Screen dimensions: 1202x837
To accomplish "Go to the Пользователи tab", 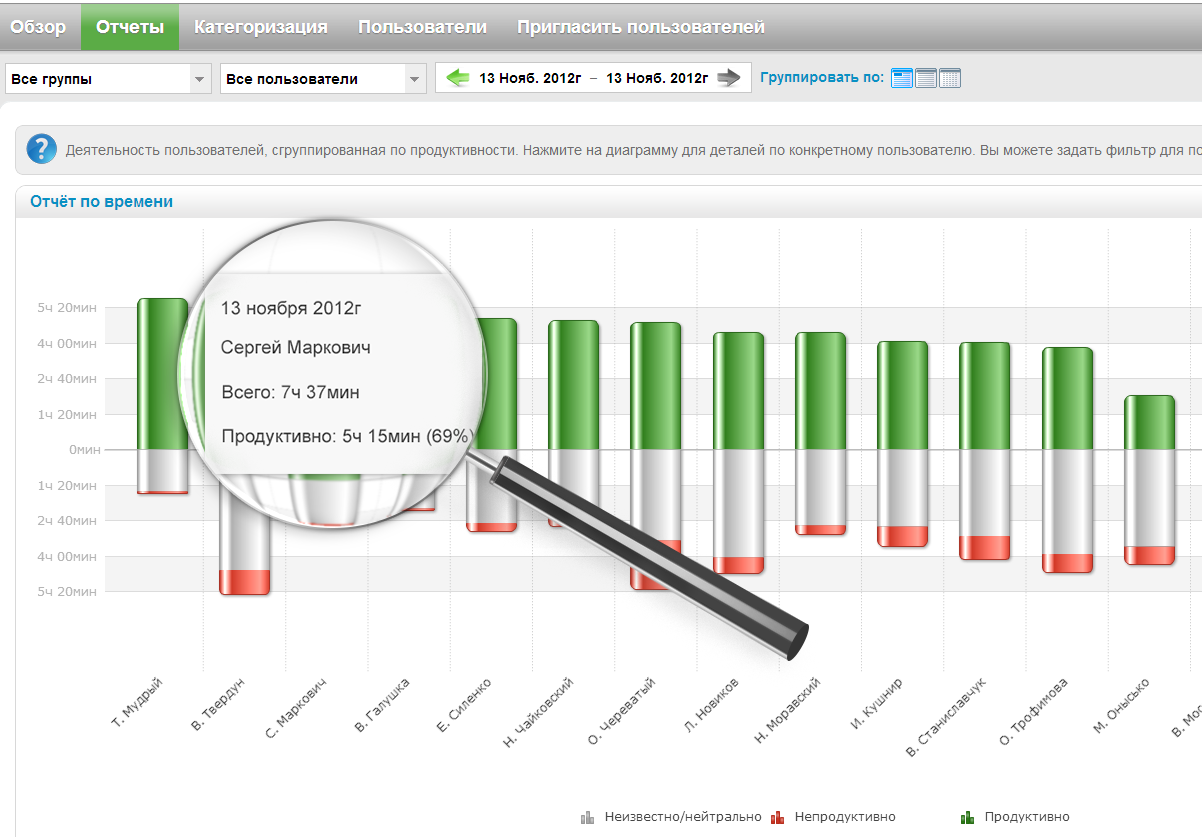I will (x=422, y=27).
